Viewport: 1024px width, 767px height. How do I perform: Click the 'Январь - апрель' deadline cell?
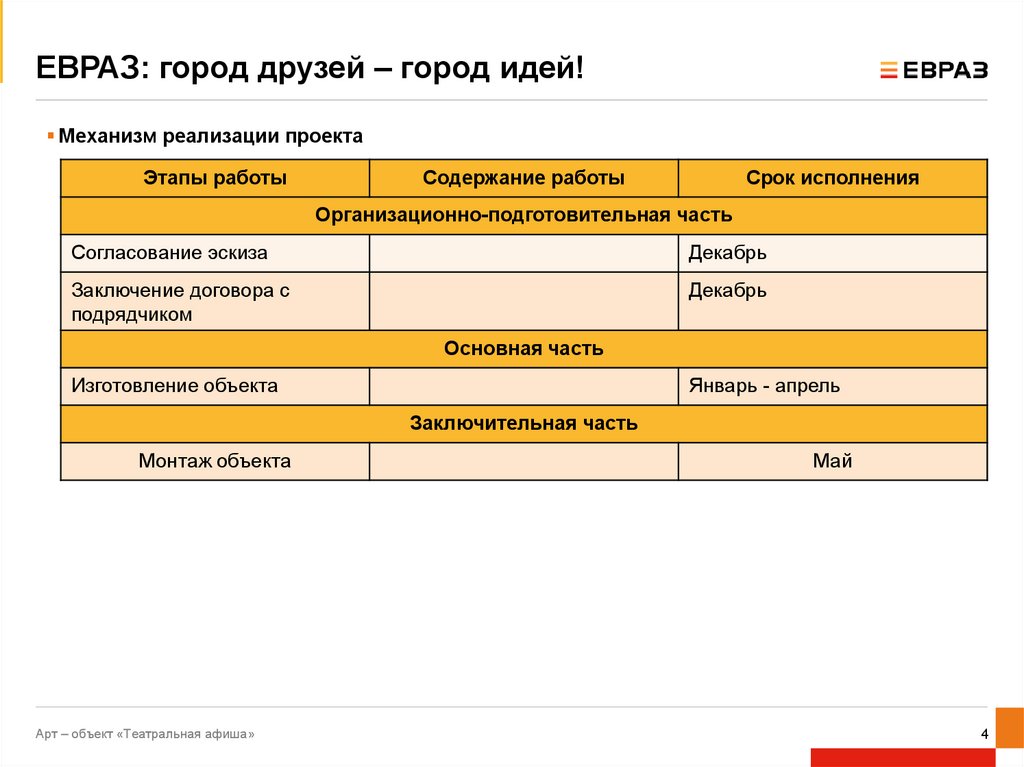[x=833, y=386]
